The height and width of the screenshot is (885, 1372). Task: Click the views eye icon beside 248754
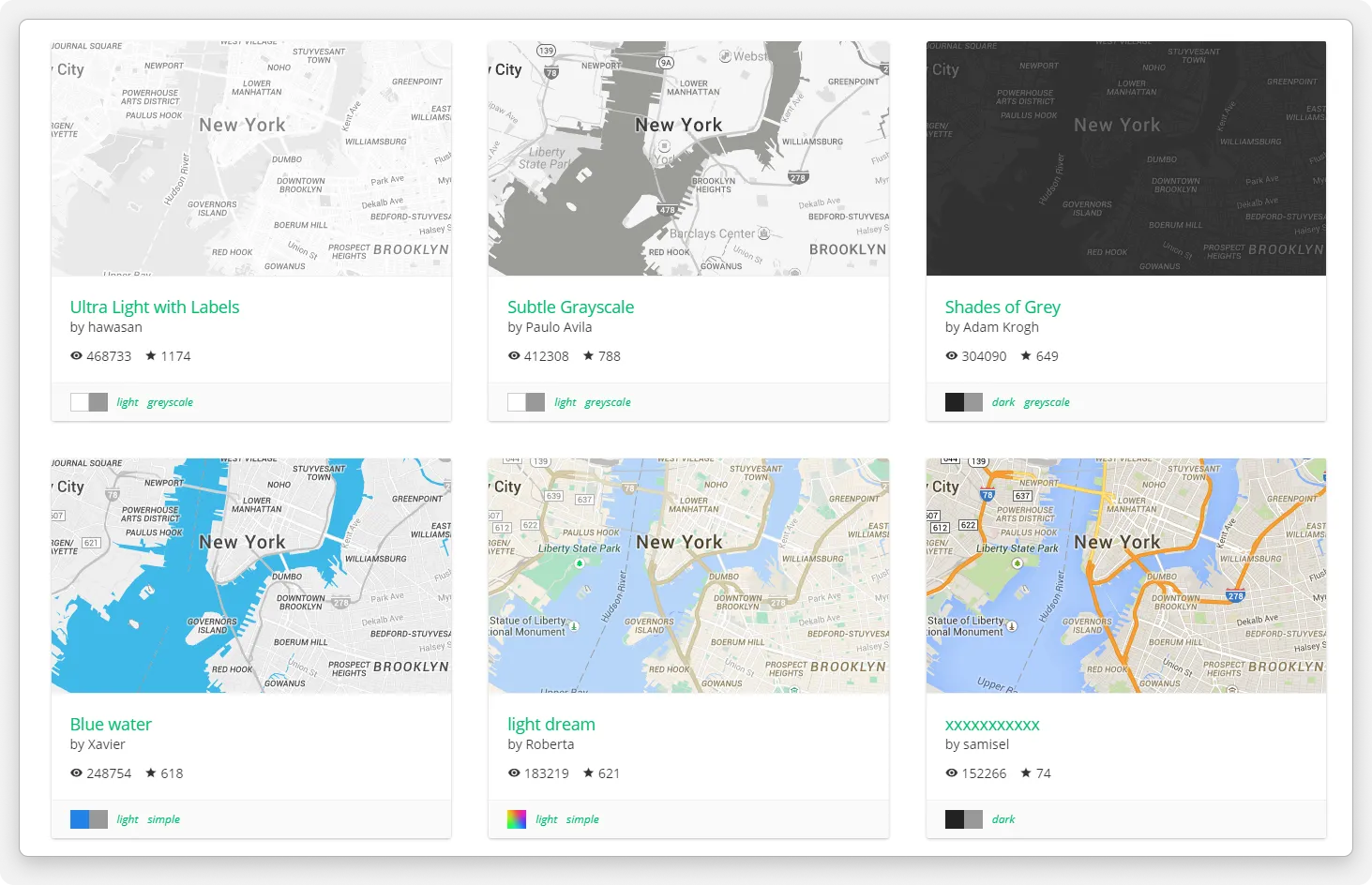pyautogui.click(x=77, y=773)
